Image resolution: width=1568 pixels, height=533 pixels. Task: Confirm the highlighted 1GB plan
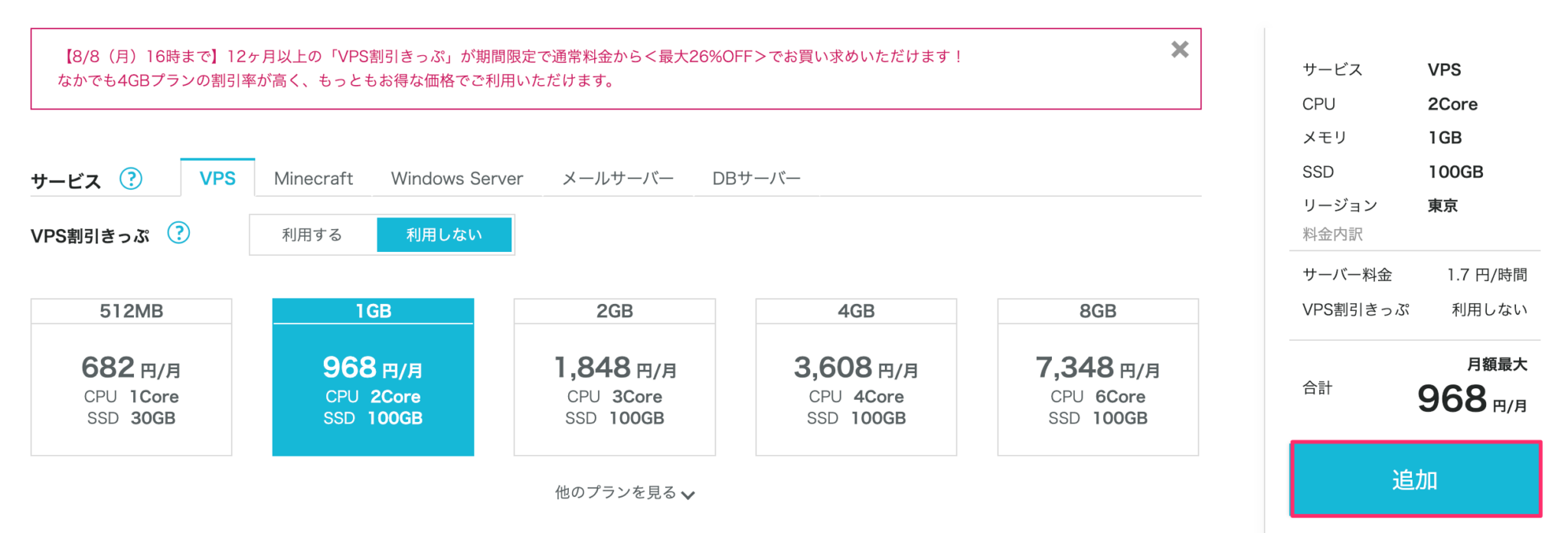tap(372, 375)
